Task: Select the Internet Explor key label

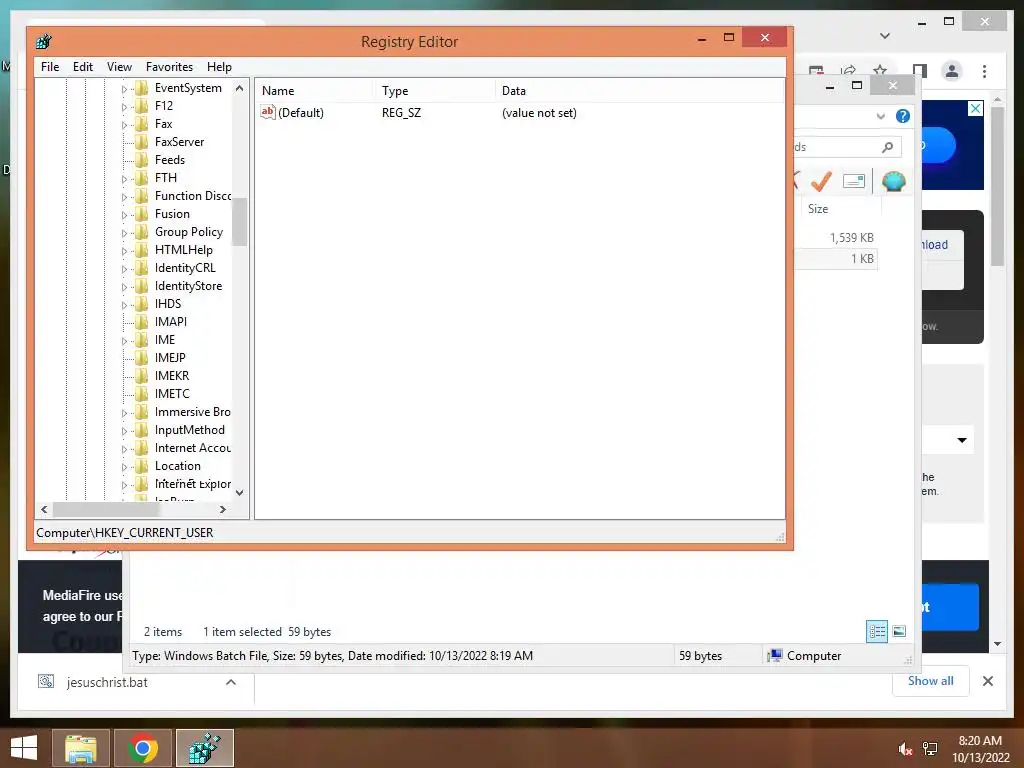Action: coord(193,484)
